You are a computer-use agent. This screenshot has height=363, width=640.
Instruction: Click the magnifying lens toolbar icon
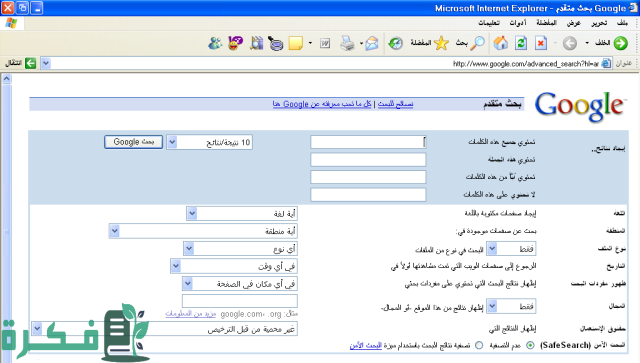(276, 43)
